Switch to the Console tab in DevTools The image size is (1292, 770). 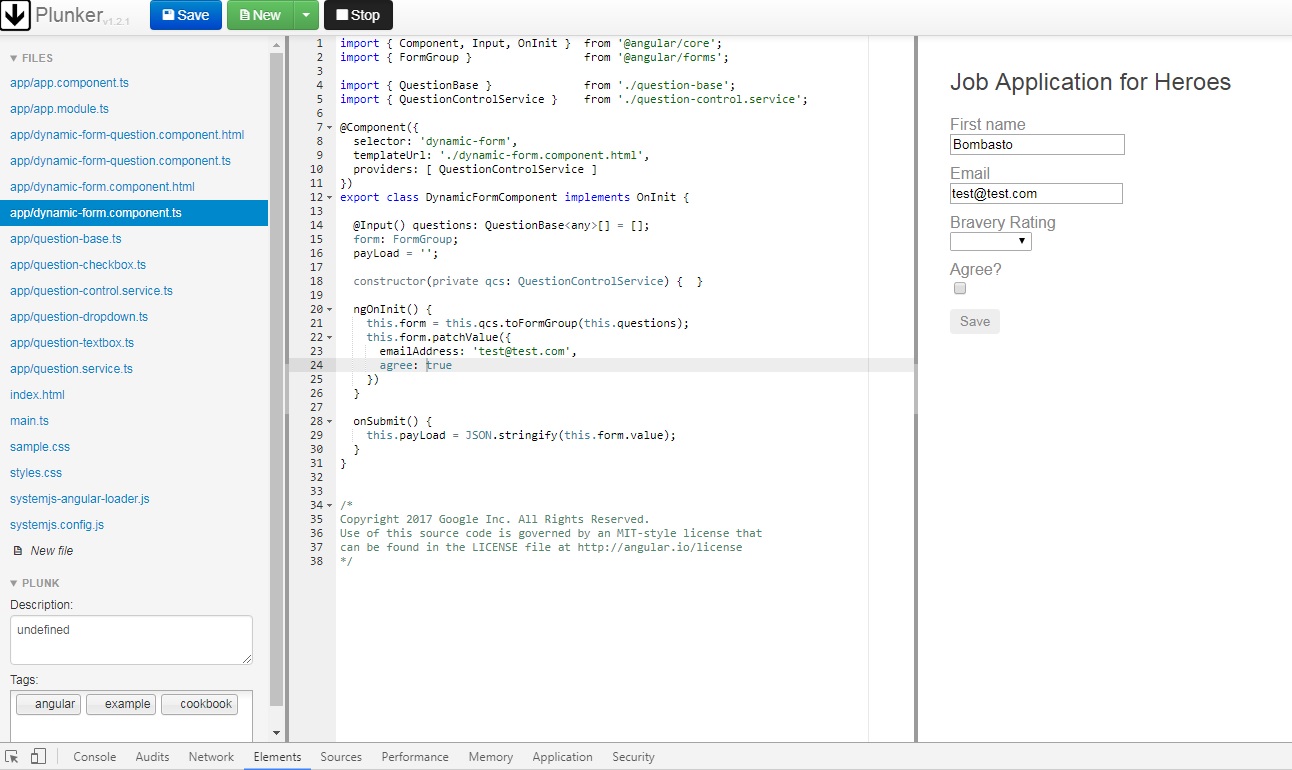[x=94, y=757]
